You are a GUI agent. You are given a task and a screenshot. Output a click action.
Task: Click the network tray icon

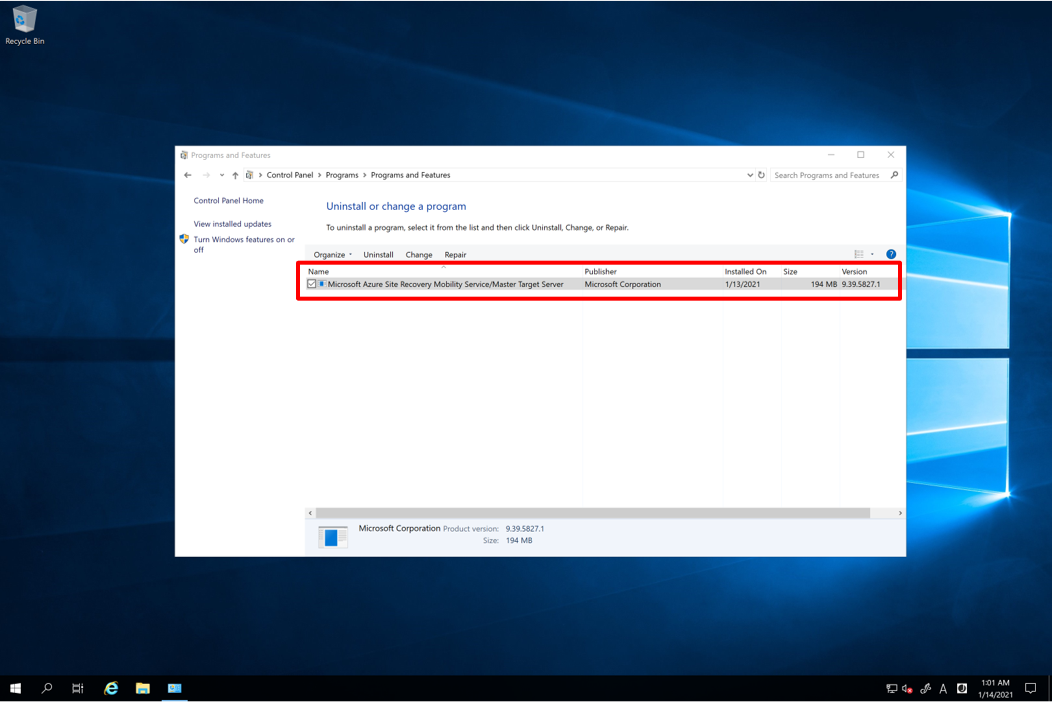tap(892, 689)
